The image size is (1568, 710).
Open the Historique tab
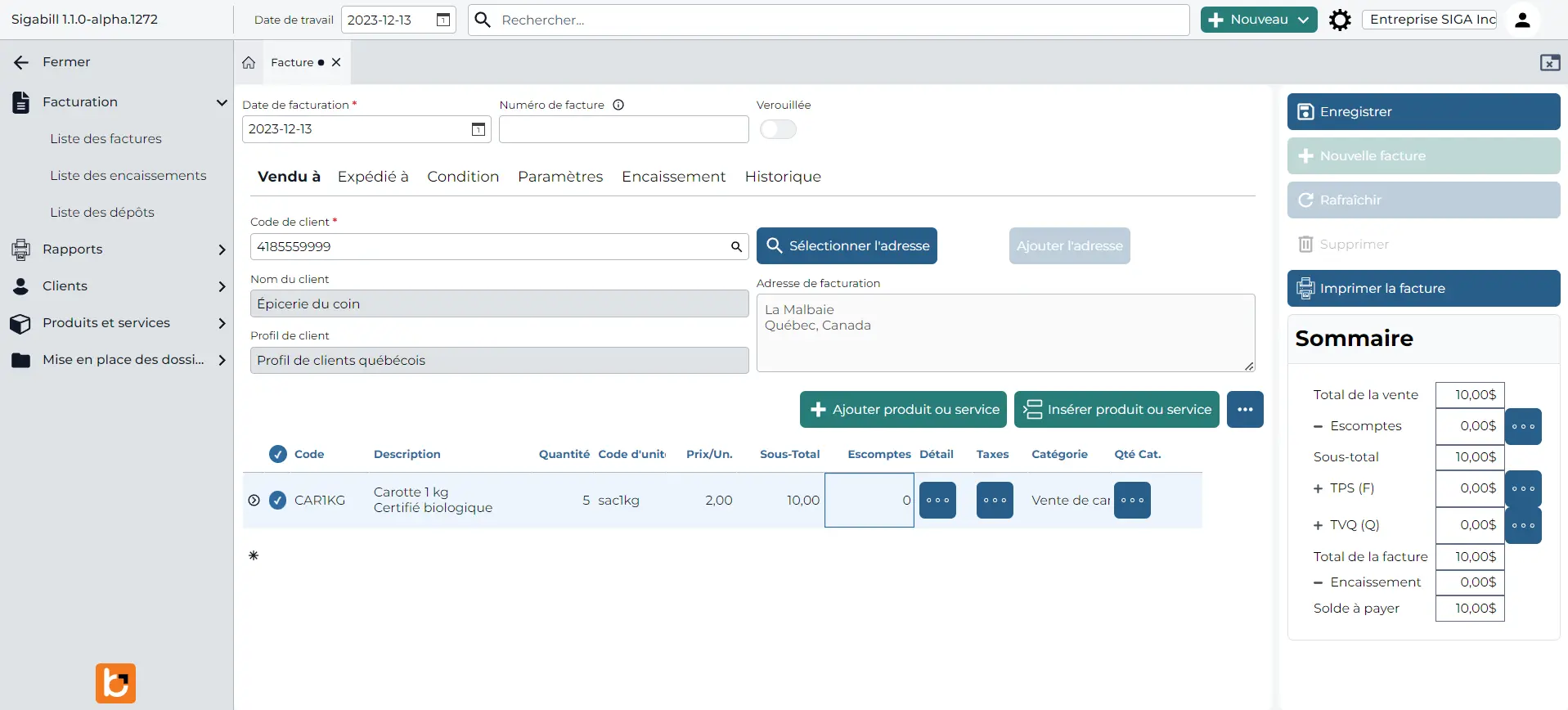pos(783,177)
